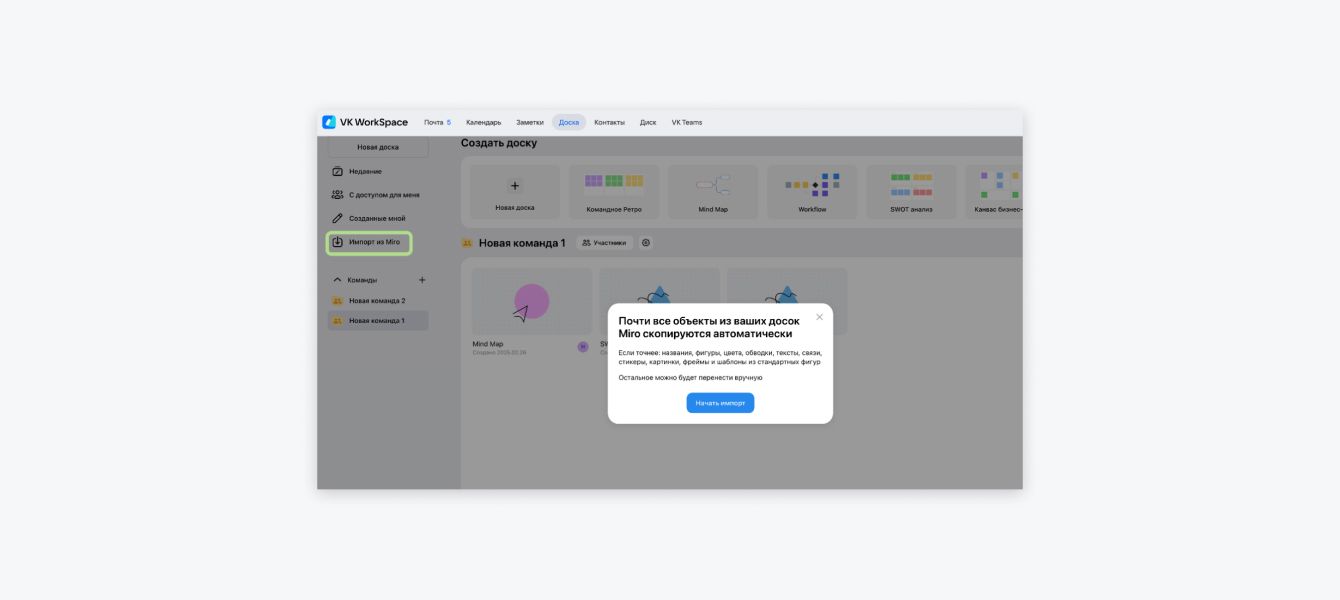The width and height of the screenshot is (1340, 600).
Task: Close the Miro import dialog
Action: pos(819,317)
